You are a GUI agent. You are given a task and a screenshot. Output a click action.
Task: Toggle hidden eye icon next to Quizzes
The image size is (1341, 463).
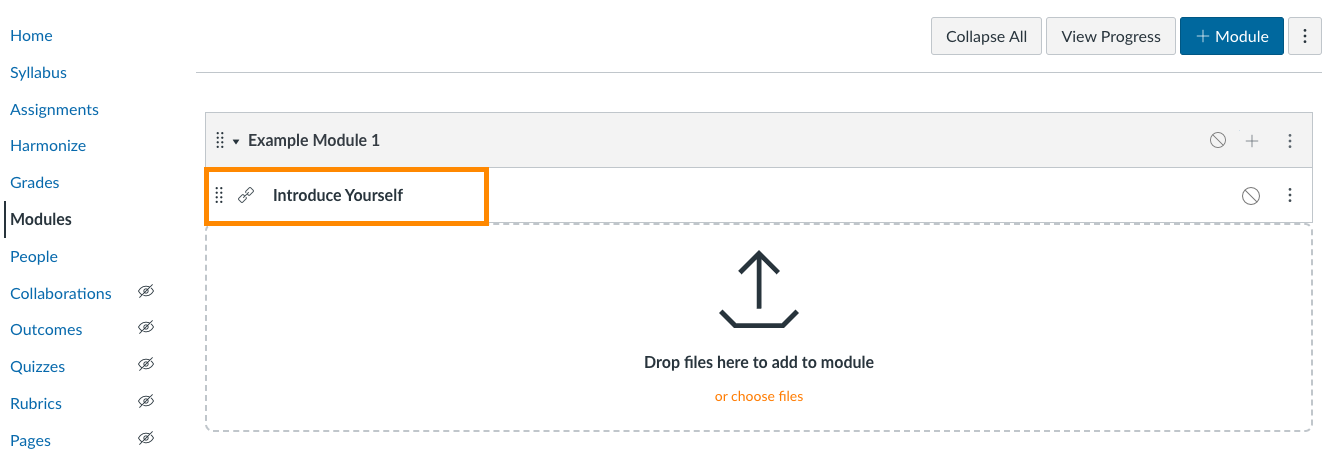[x=146, y=365]
